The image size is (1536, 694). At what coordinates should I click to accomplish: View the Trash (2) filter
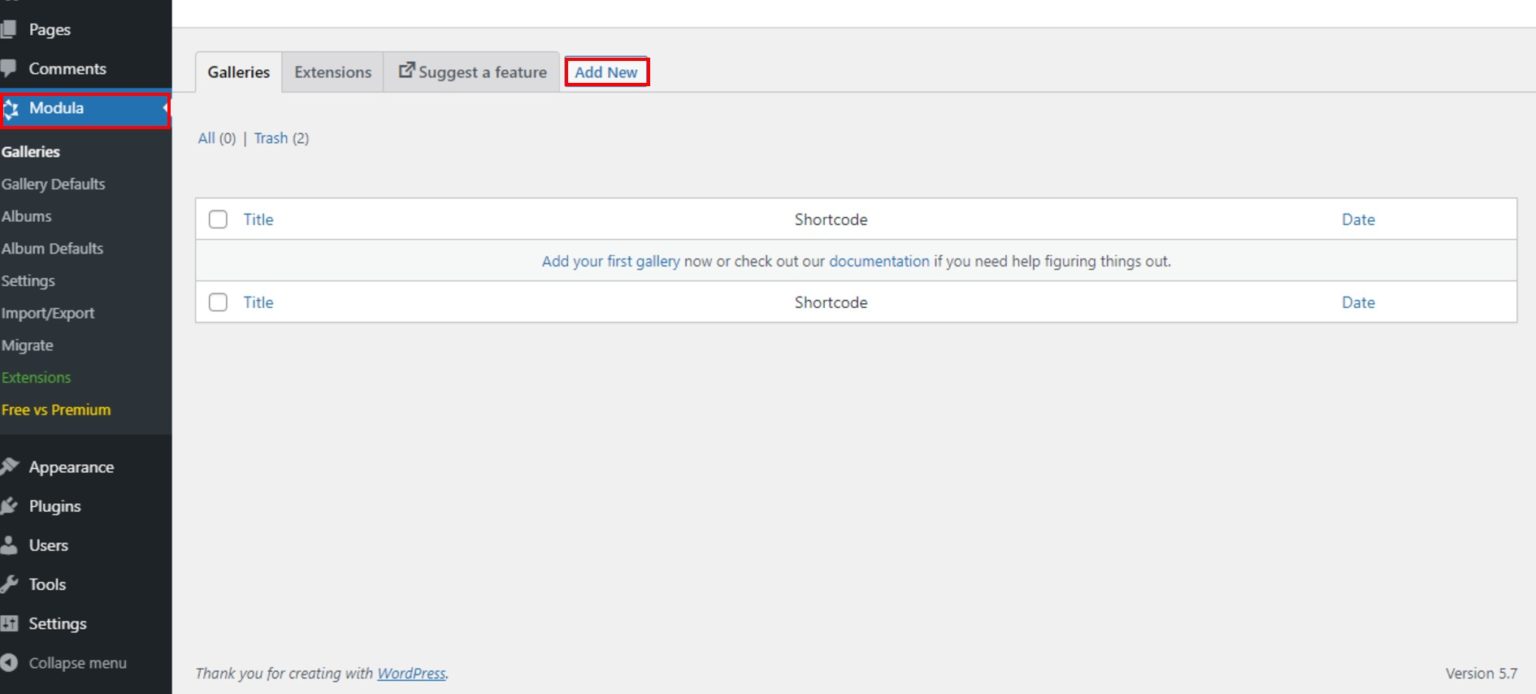(x=271, y=137)
